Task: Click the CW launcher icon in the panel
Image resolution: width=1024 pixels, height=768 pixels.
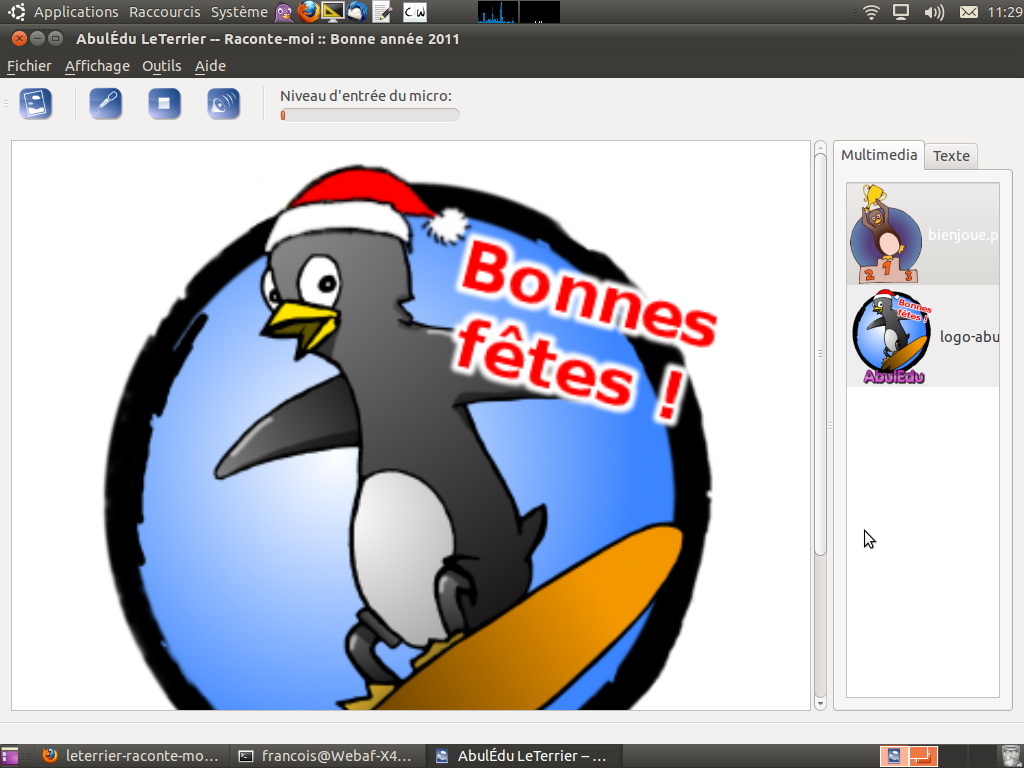Action: 415,12
